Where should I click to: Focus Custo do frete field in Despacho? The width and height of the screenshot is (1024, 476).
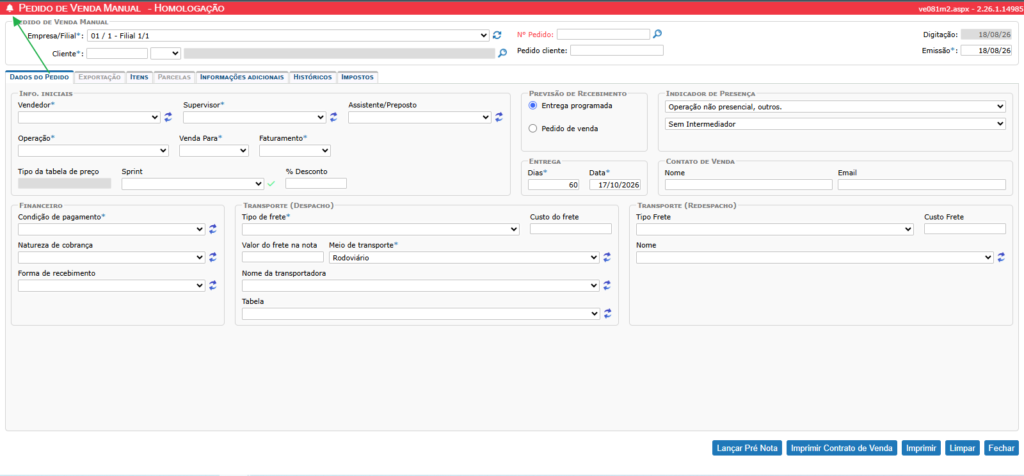tap(571, 229)
